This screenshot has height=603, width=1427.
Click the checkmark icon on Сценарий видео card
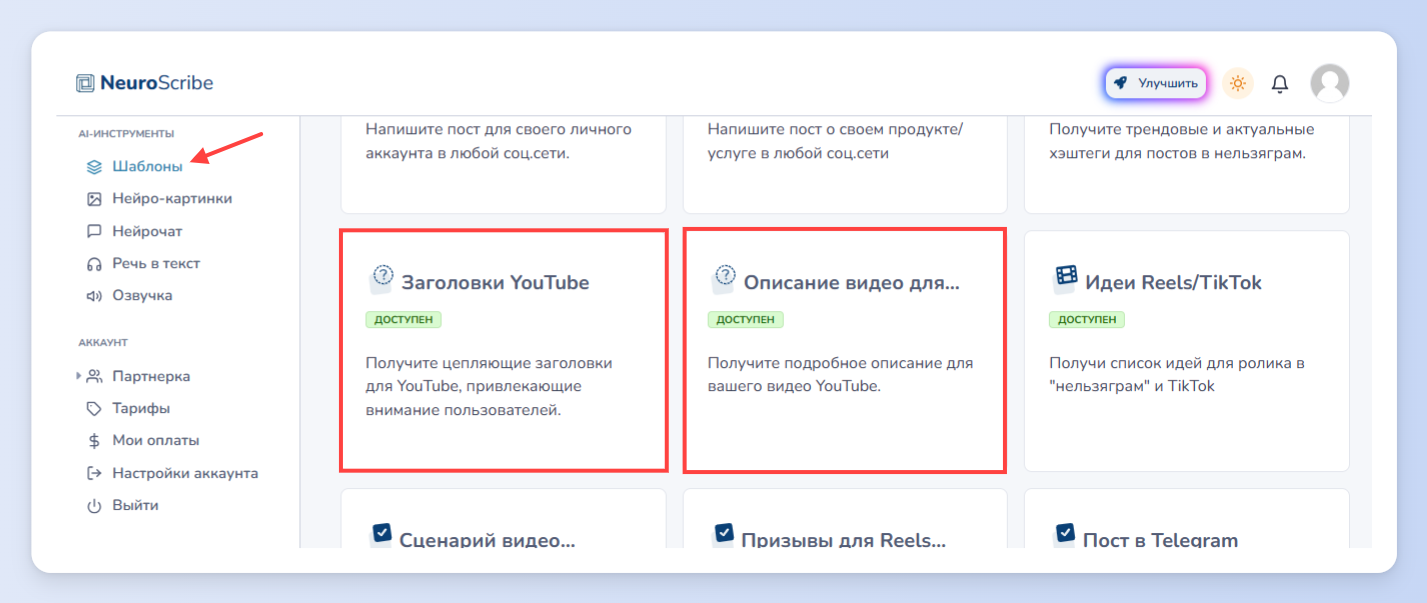click(381, 534)
